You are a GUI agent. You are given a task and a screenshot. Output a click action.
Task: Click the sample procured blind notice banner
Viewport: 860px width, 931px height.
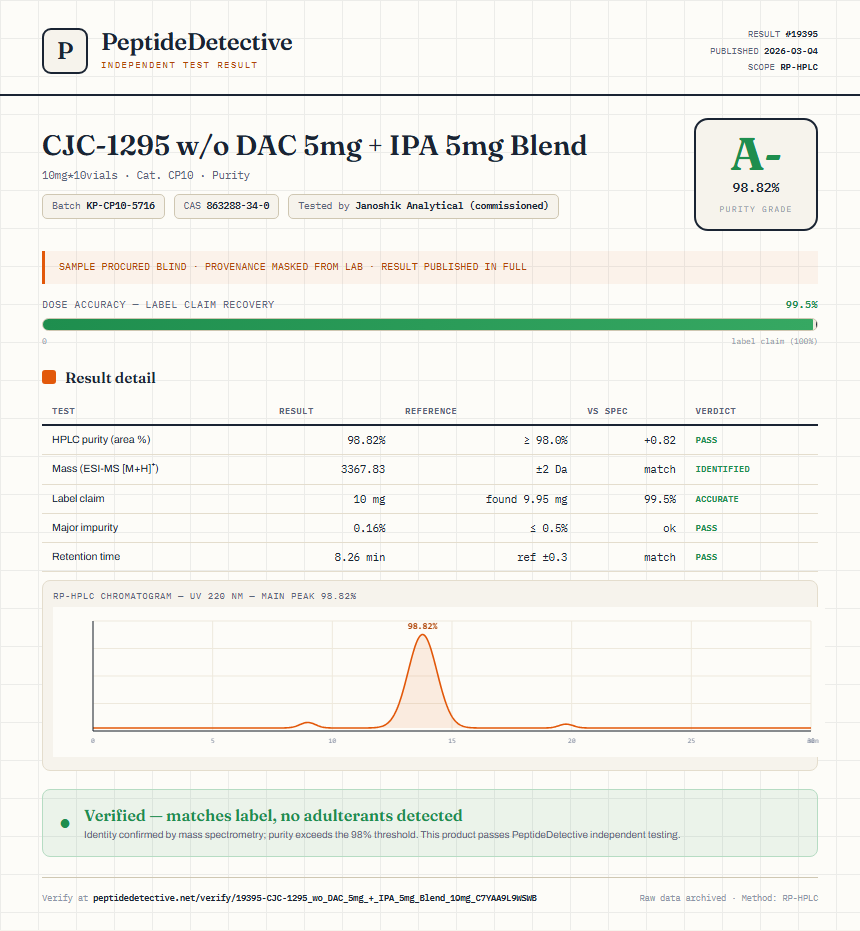pos(429,267)
